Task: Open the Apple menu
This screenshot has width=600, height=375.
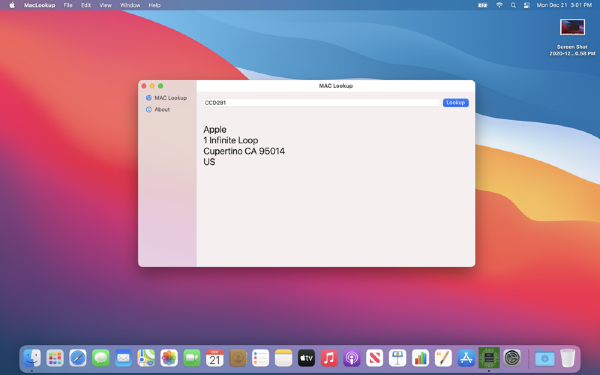Action: 12,5
